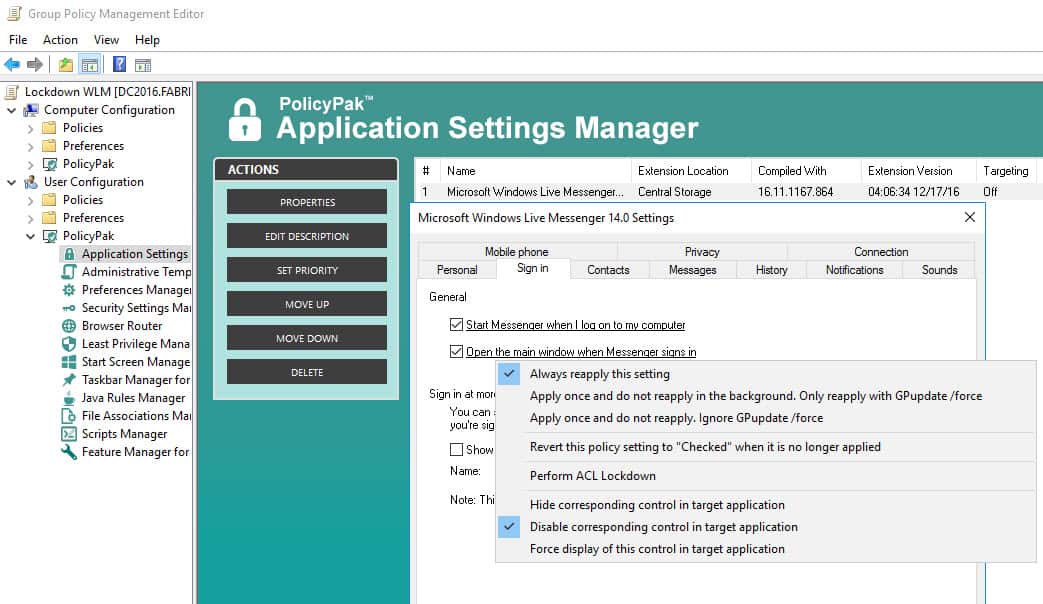Open the Help question-mark toolbar icon
1043x604 pixels.
(x=119, y=64)
